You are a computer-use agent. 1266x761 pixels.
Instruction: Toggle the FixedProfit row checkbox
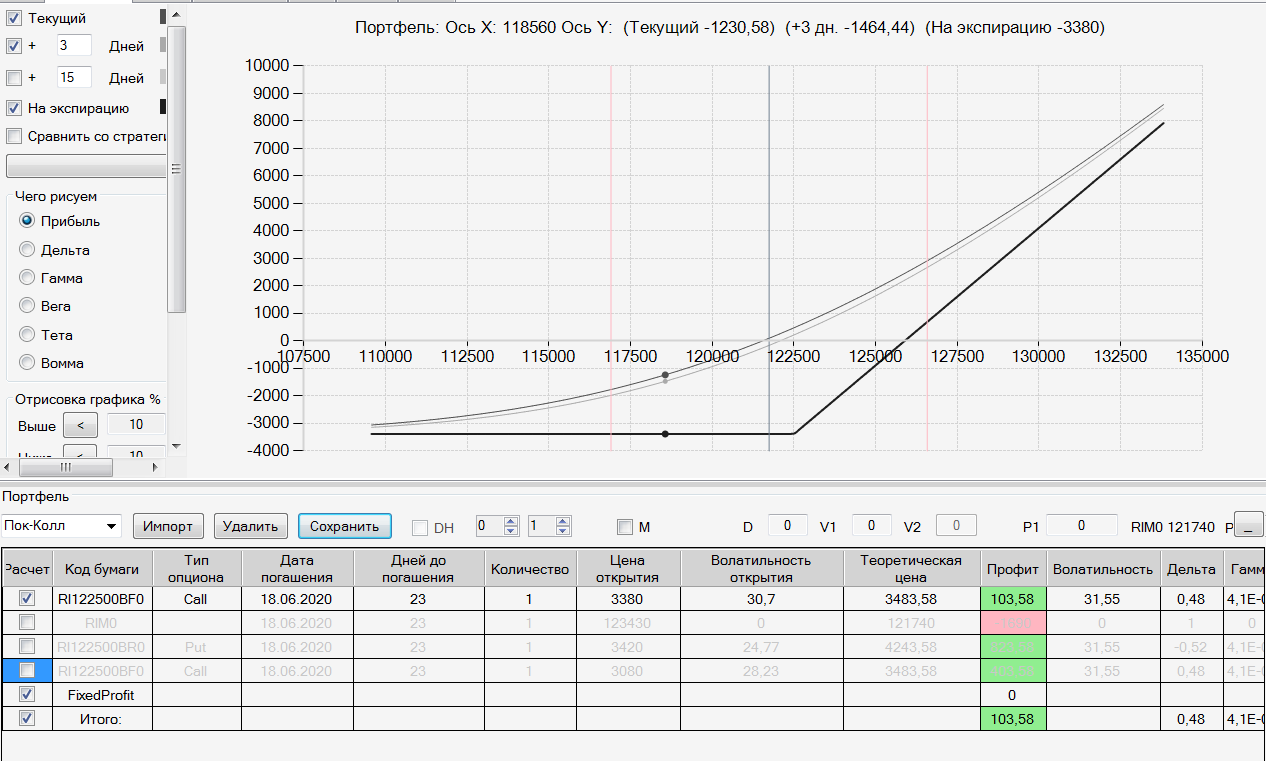[27, 694]
